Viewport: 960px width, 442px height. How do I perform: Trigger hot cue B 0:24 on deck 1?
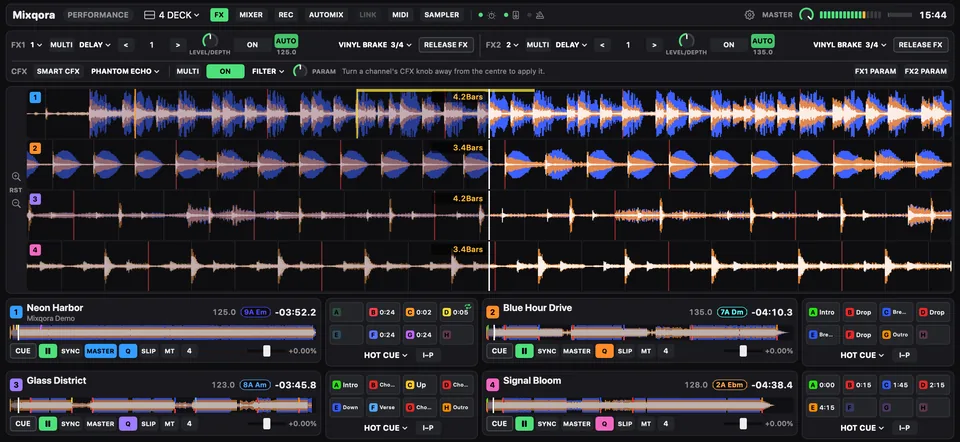coord(383,312)
